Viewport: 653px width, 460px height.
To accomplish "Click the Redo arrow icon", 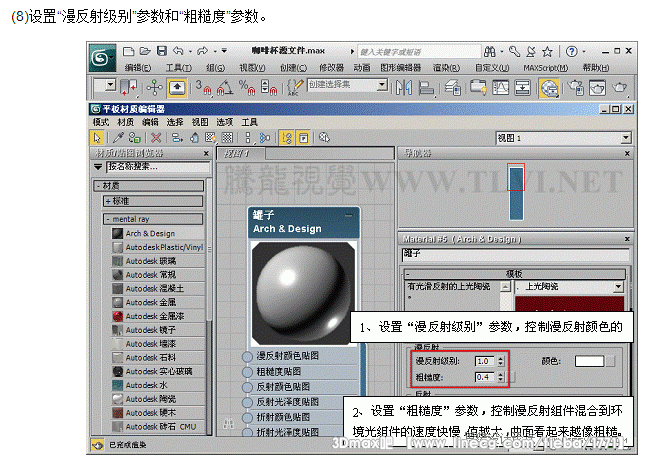I will tap(203, 51).
